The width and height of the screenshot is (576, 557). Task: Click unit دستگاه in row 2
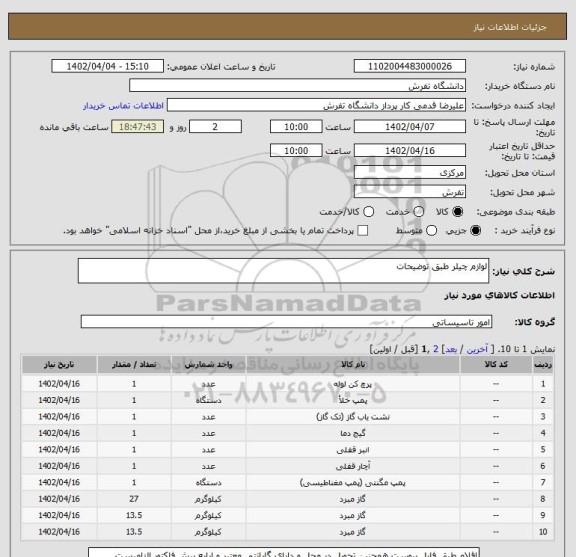(x=208, y=400)
